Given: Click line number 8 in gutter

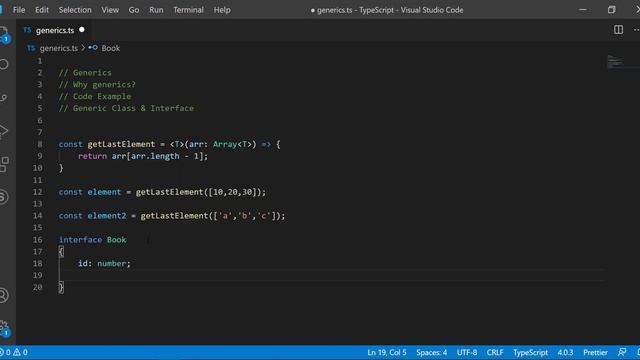Looking at the screenshot, I should tap(40, 144).
